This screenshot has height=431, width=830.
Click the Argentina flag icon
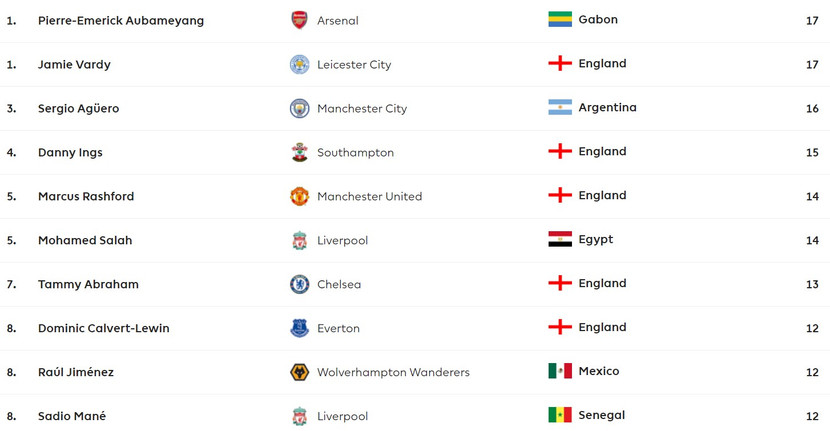point(560,107)
